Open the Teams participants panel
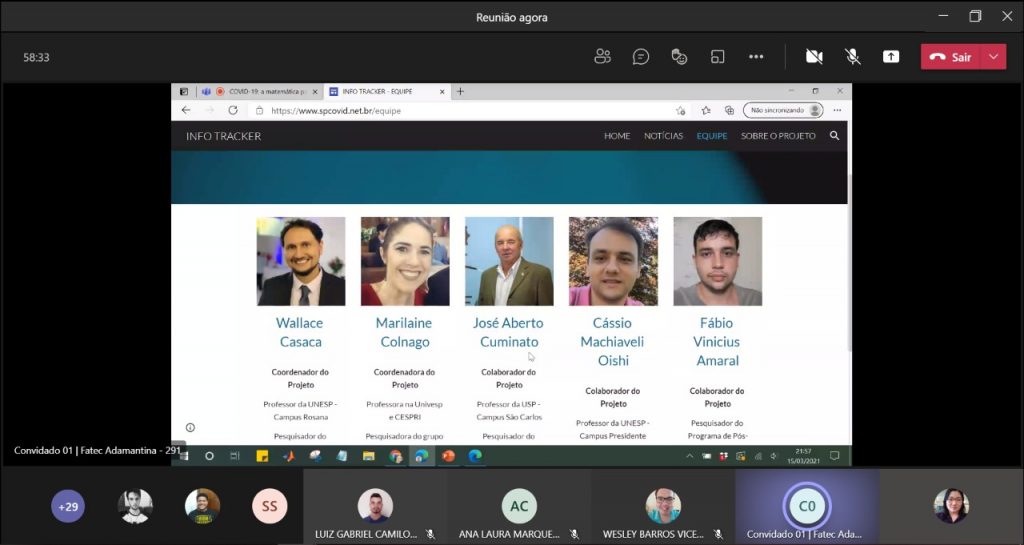This screenshot has width=1024, height=545. [602, 57]
